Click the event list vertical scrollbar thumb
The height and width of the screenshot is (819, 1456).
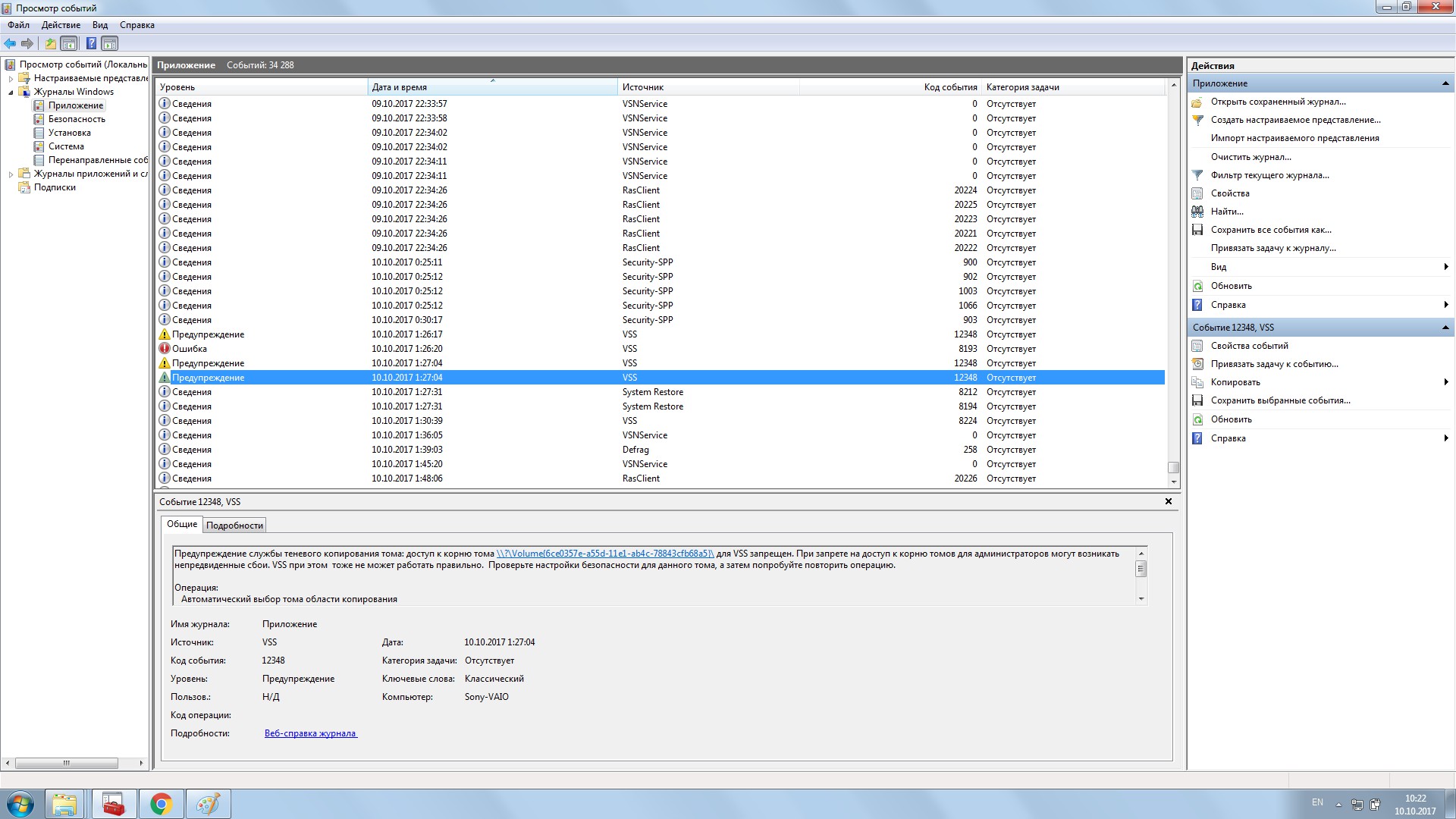point(1173,467)
